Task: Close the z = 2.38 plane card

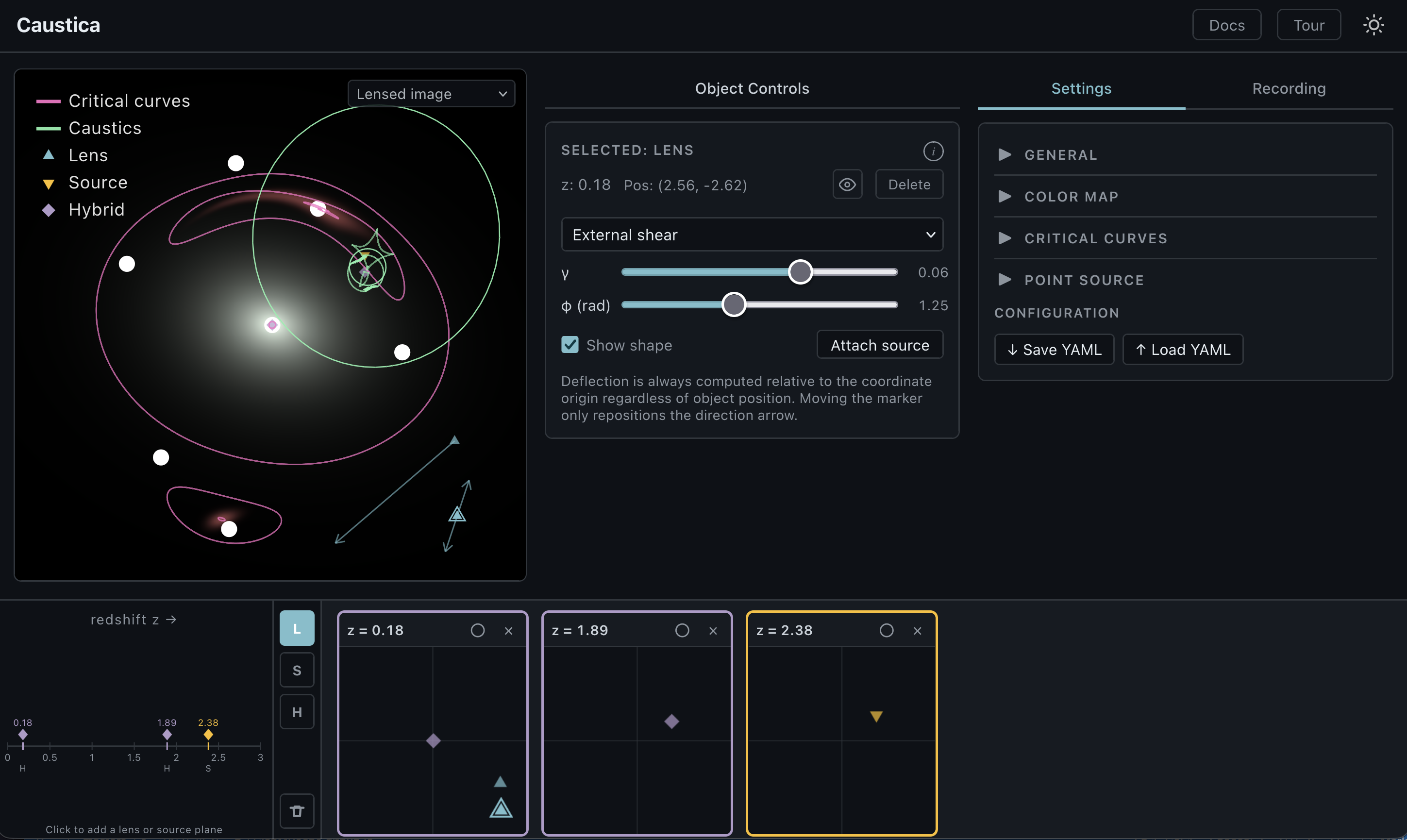Action: coord(917,631)
